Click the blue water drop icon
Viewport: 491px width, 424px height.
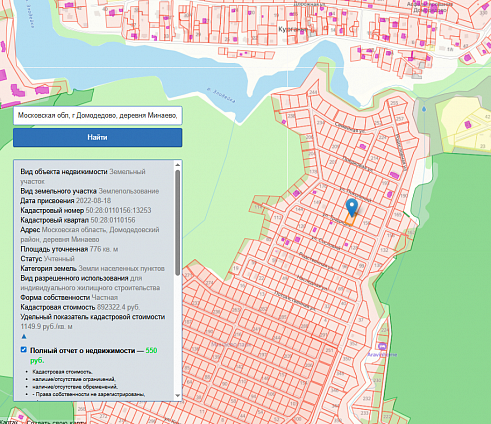point(424,109)
